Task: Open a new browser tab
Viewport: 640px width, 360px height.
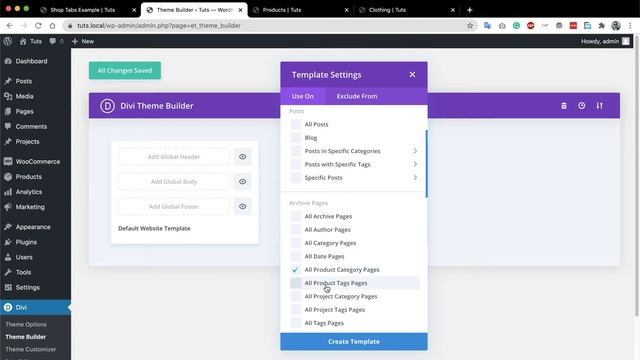Action: (x=469, y=10)
